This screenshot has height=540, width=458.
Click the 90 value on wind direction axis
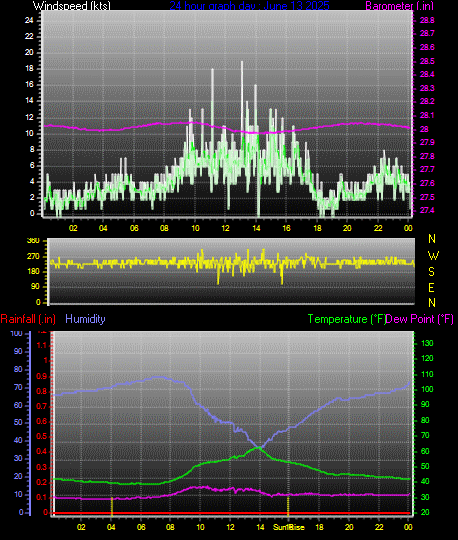click(35, 287)
